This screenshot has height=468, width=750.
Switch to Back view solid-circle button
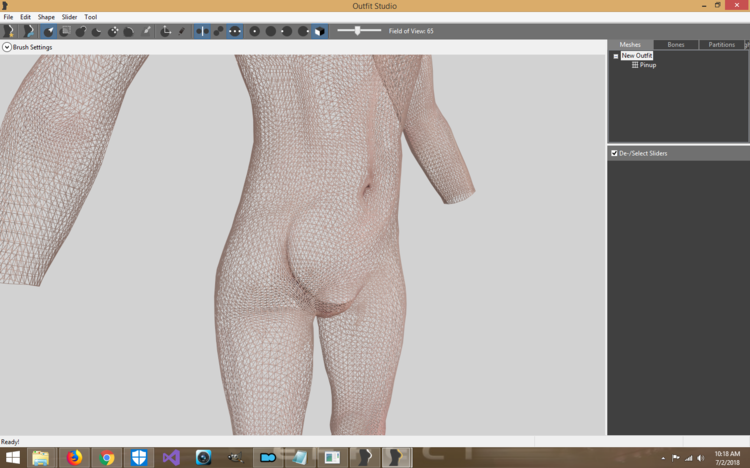271,31
